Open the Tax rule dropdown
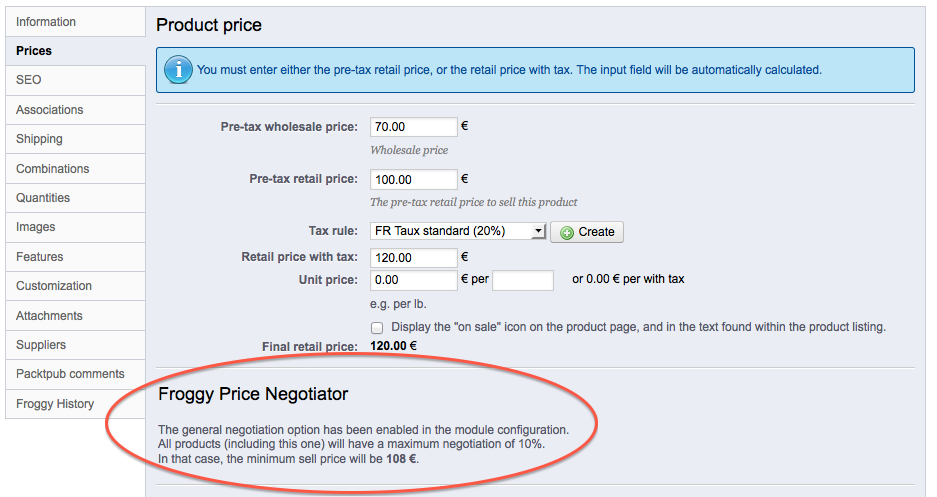This screenshot has height=497, width=937. point(458,231)
